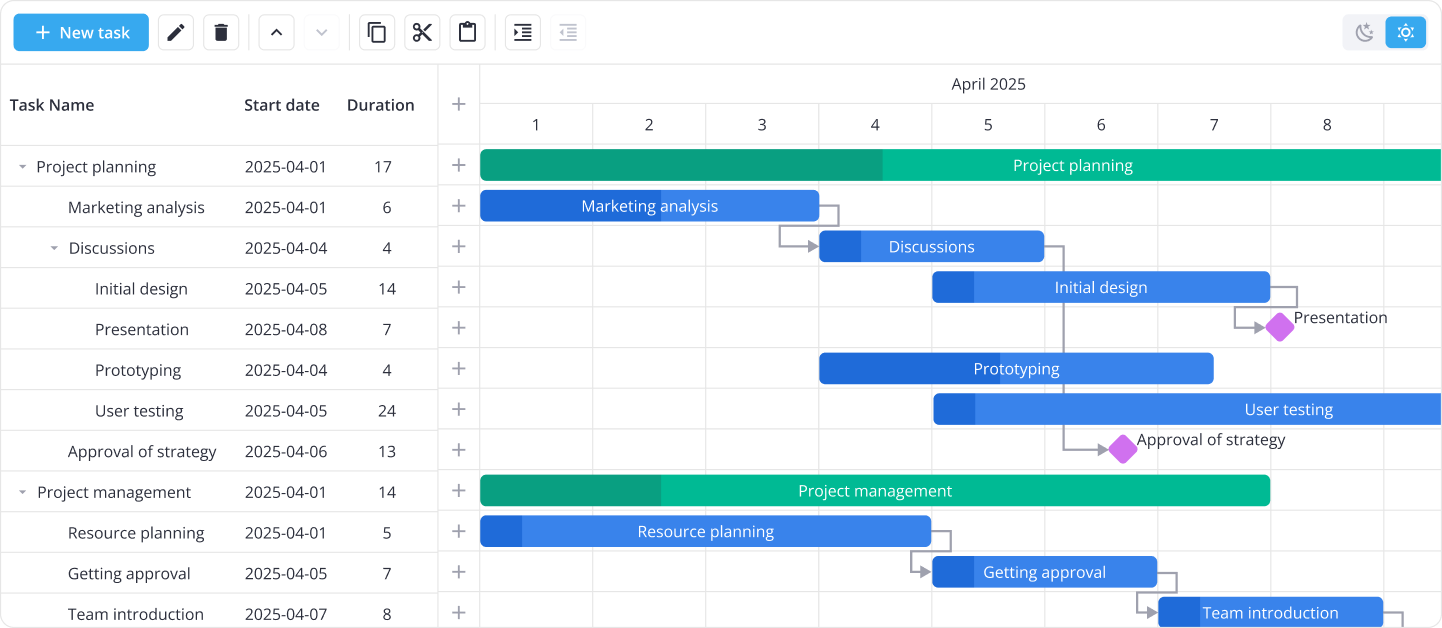Collapse the Discussions subtask group
This screenshot has width=1442, height=628.
click(54, 249)
